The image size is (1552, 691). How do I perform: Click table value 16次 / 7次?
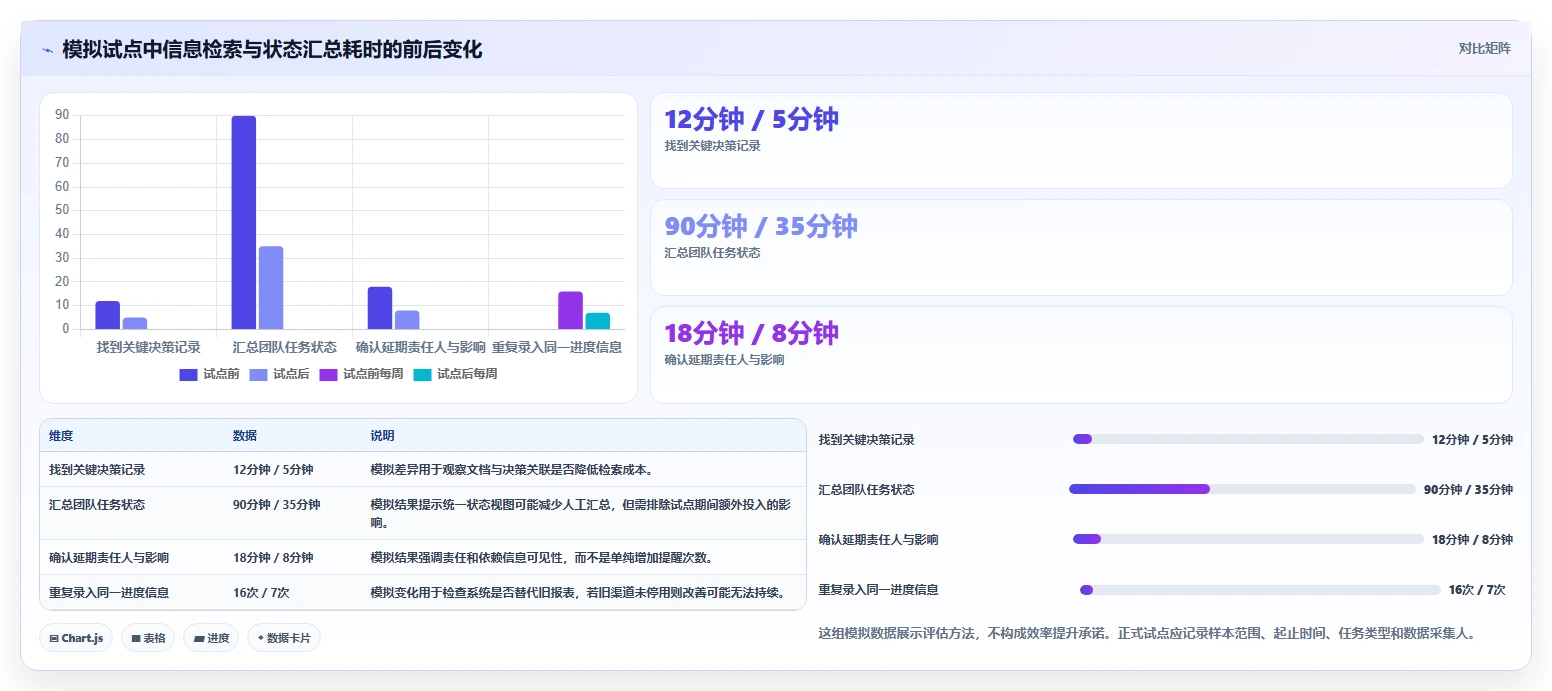261,593
